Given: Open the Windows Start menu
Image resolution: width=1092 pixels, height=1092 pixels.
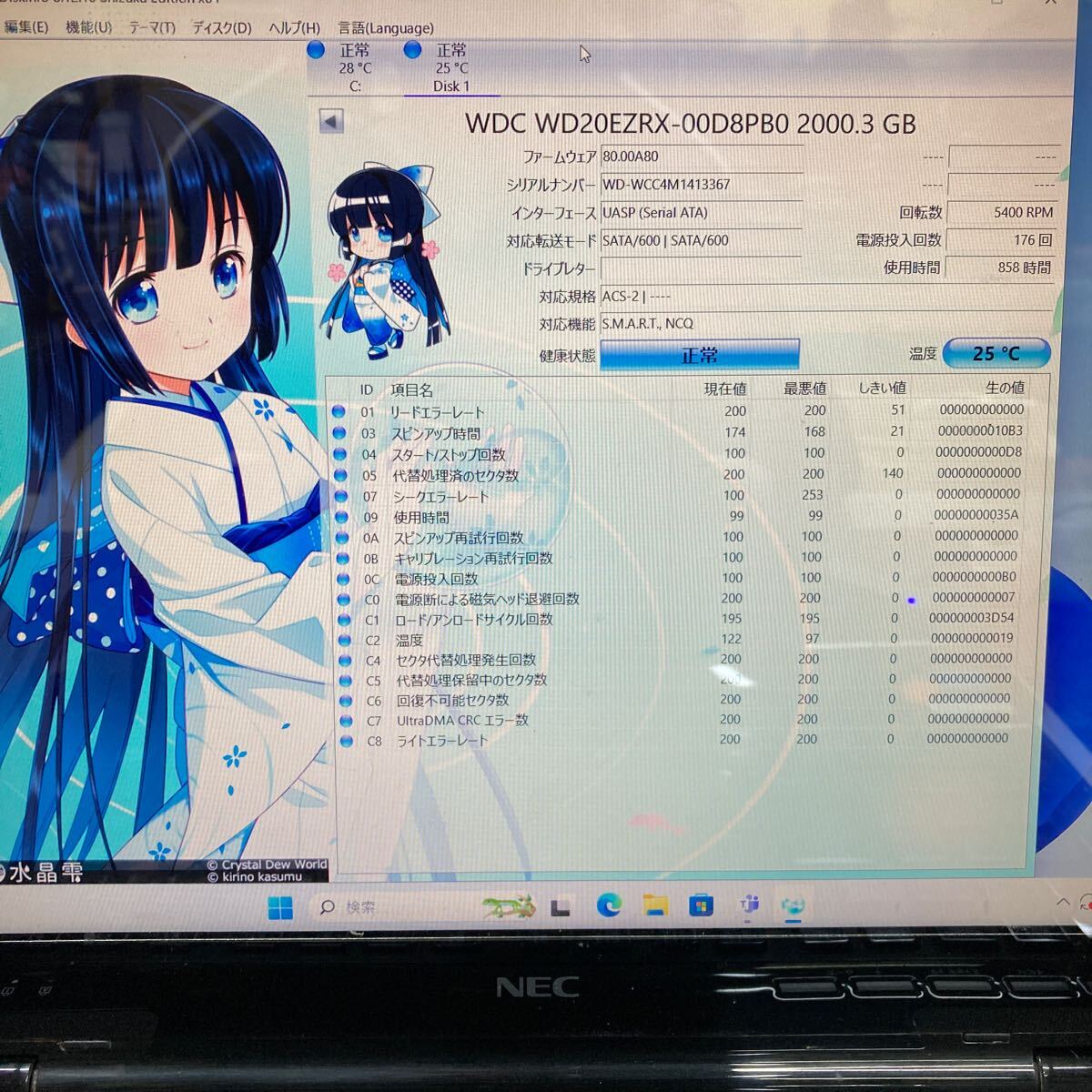Looking at the screenshot, I should (x=280, y=907).
